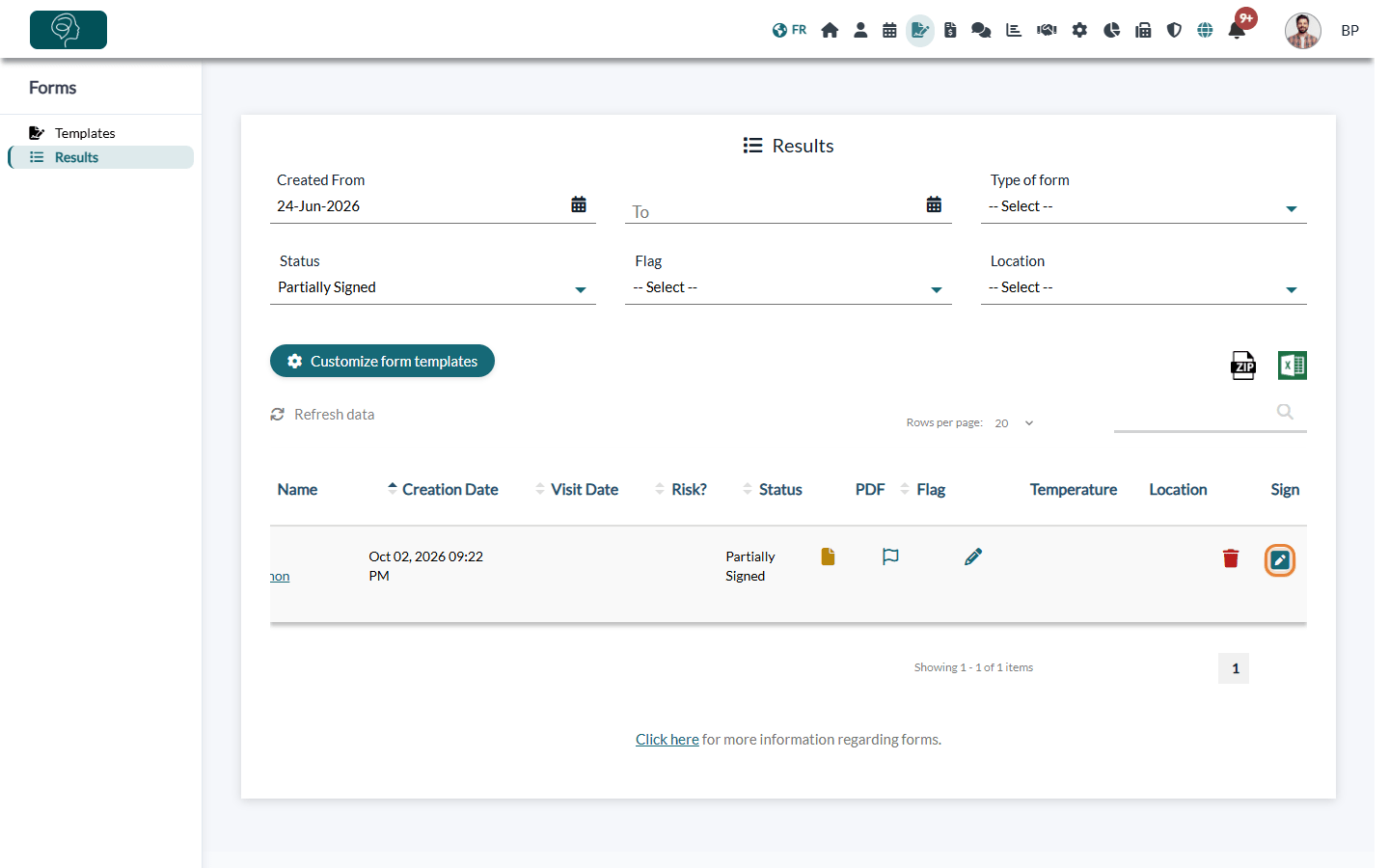Follow the Click here information link
This screenshot has height=868, width=1389.
click(667, 740)
